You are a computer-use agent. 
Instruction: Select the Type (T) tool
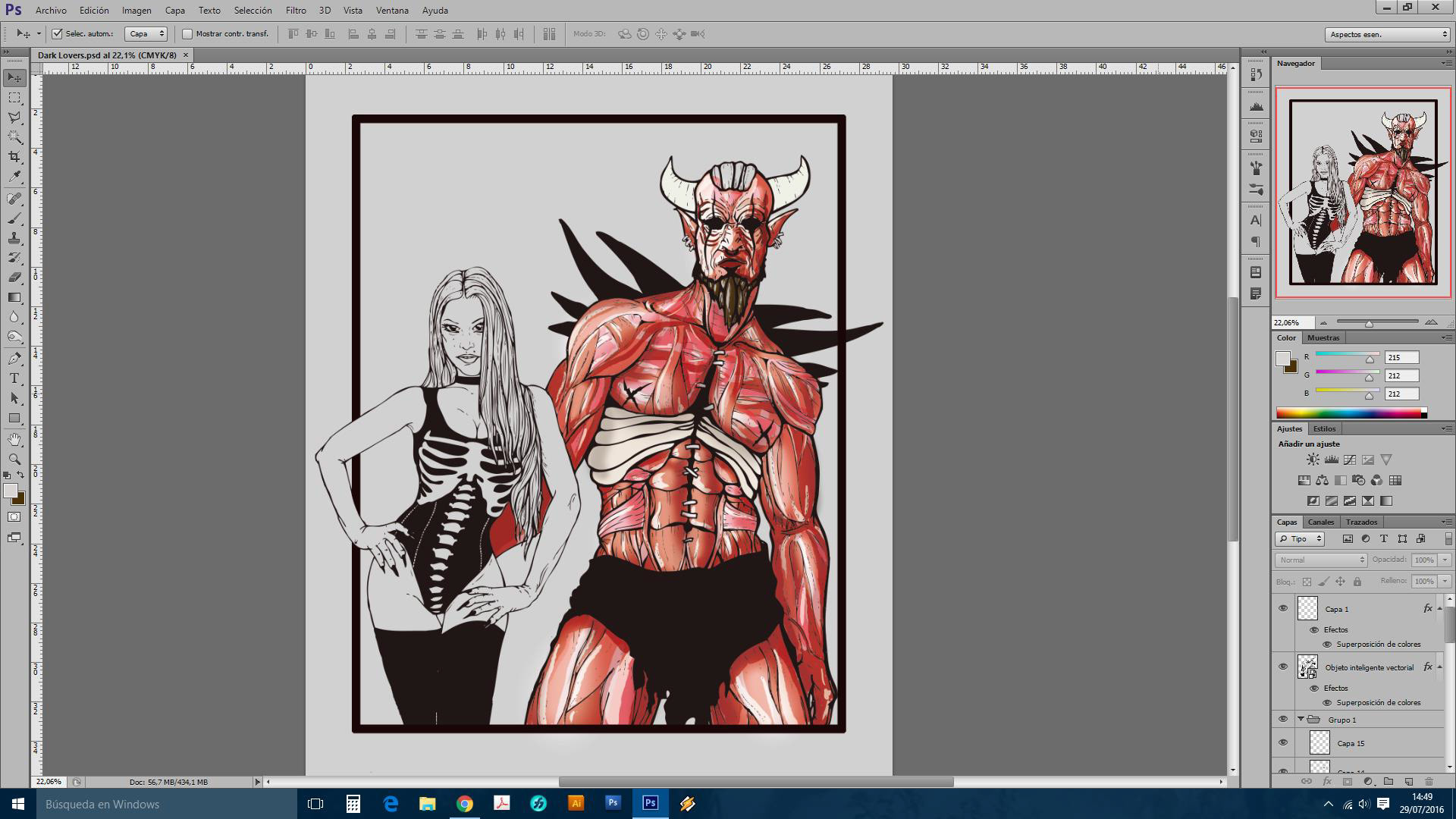14,378
